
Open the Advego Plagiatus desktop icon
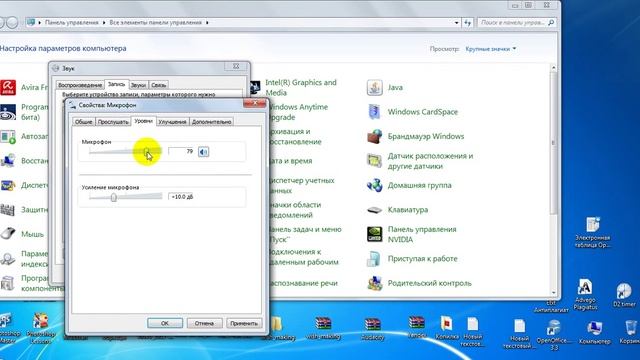[585, 295]
